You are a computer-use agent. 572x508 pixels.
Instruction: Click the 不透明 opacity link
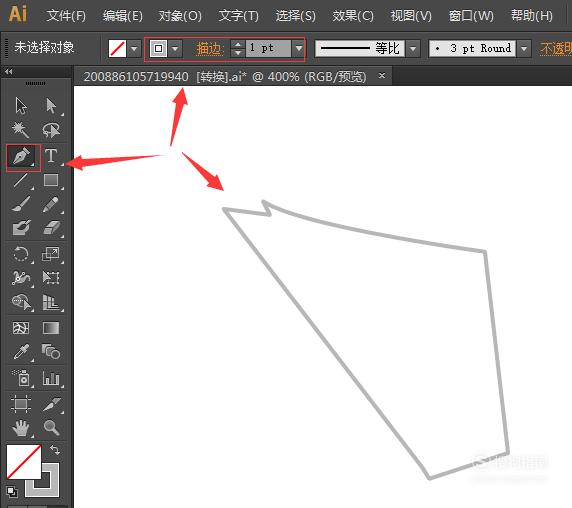tap(556, 49)
